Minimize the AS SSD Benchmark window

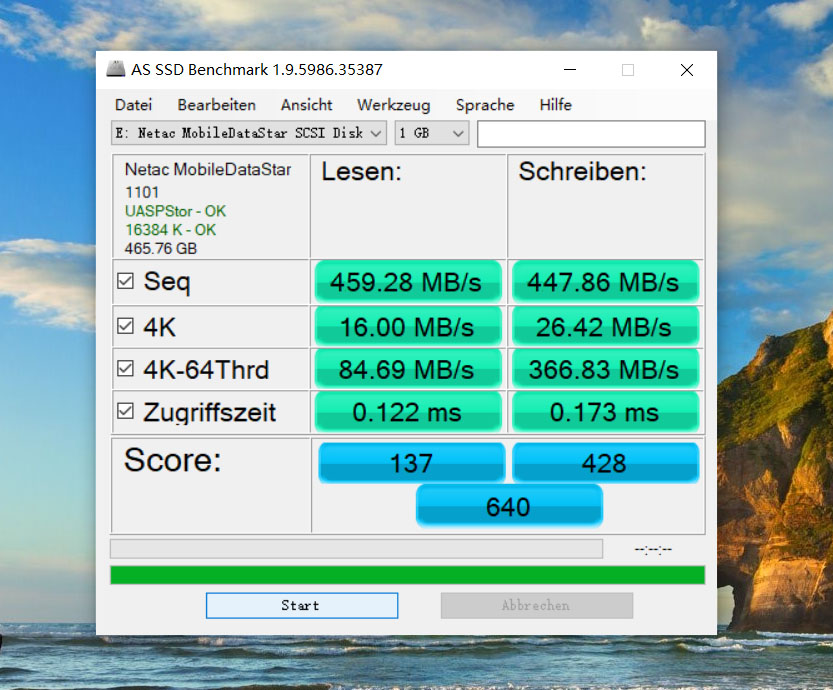pos(570,70)
